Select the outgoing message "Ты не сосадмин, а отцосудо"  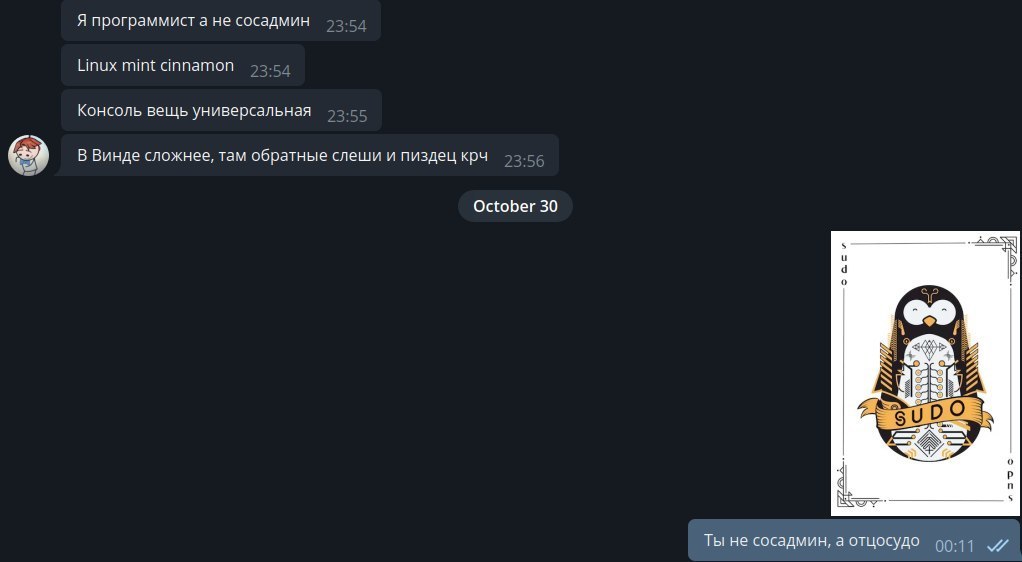pos(854,540)
